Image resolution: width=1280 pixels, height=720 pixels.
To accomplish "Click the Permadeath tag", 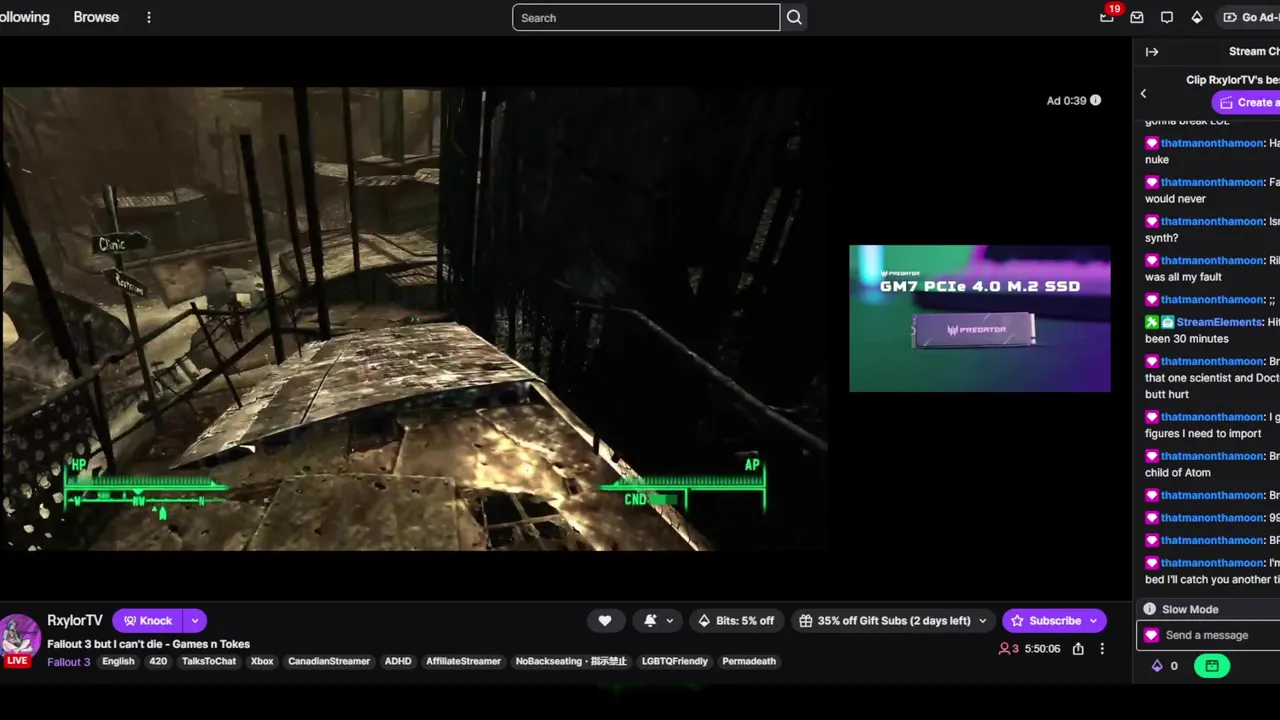I will (749, 662).
